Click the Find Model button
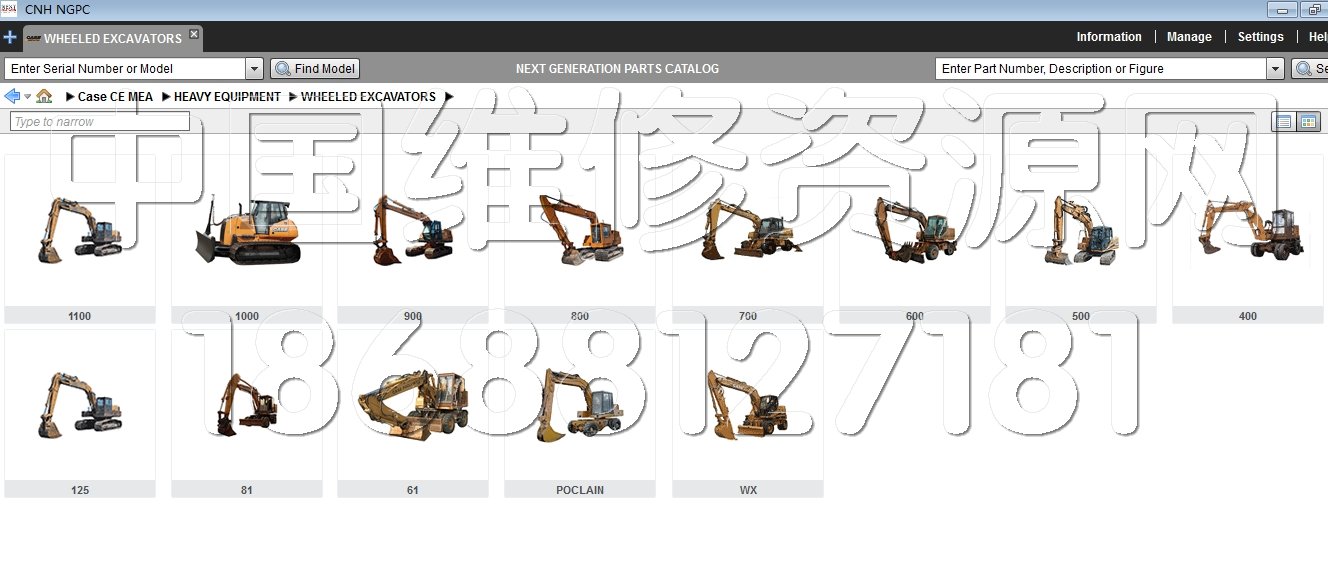Screen dimensions: 1328x580 (315, 69)
